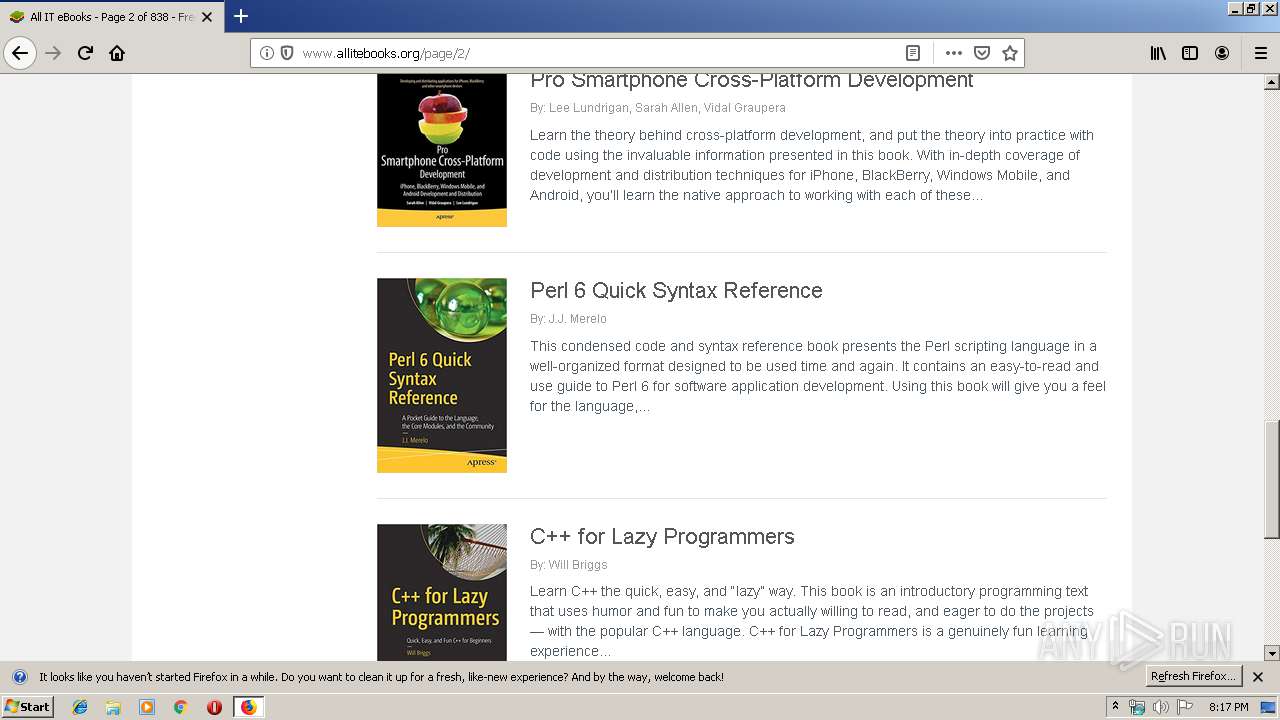Open the network status tray icon
Screen dimensions: 1280x720
coord(1137,707)
